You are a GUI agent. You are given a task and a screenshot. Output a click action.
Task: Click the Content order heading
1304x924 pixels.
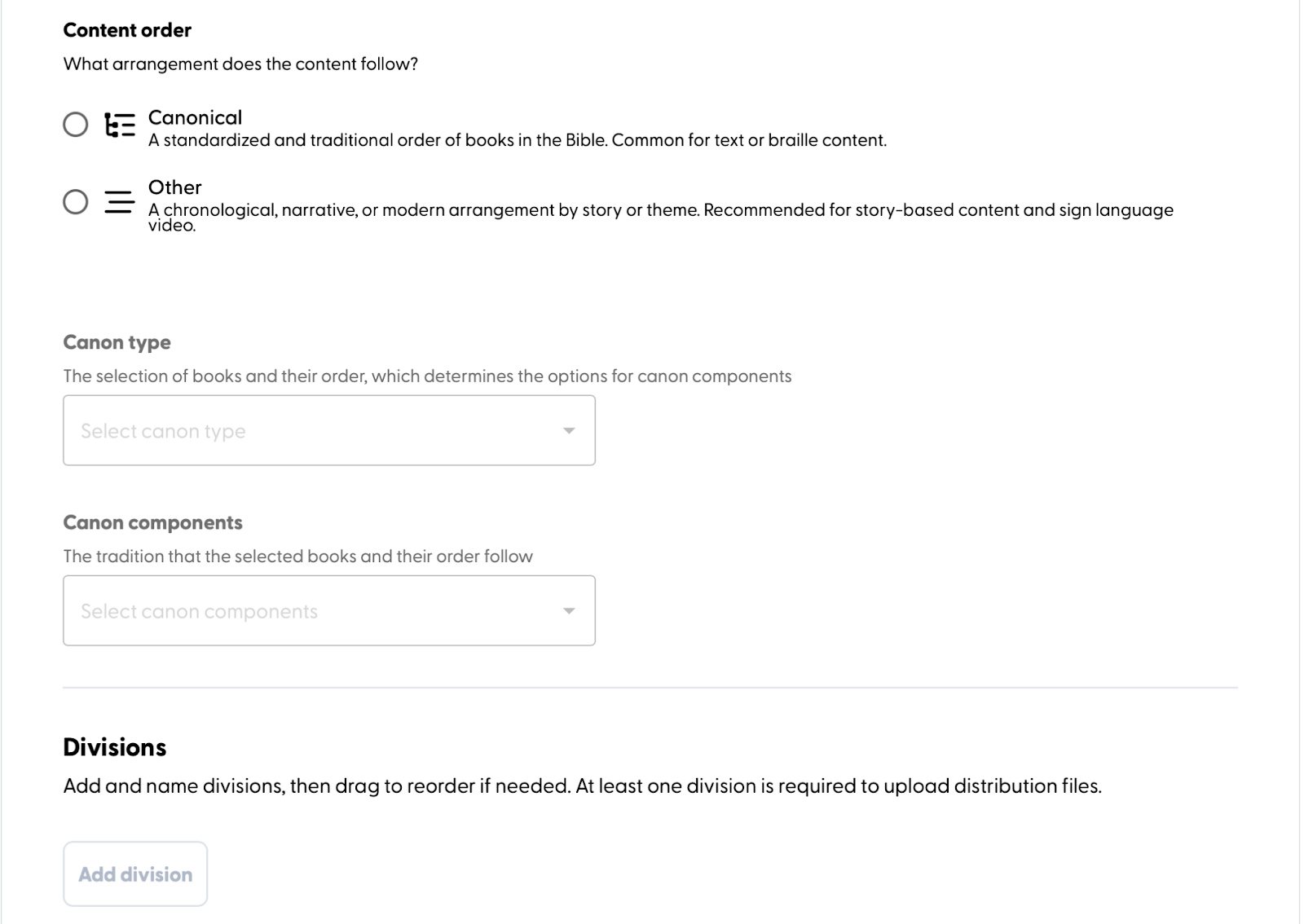127,30
